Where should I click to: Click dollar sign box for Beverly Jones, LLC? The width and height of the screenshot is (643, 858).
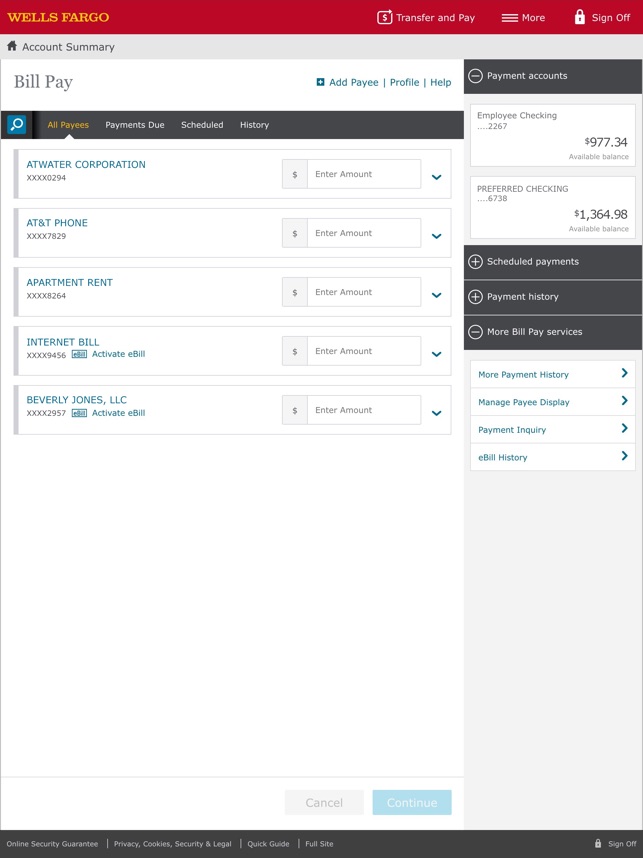(x=295, y=410)
